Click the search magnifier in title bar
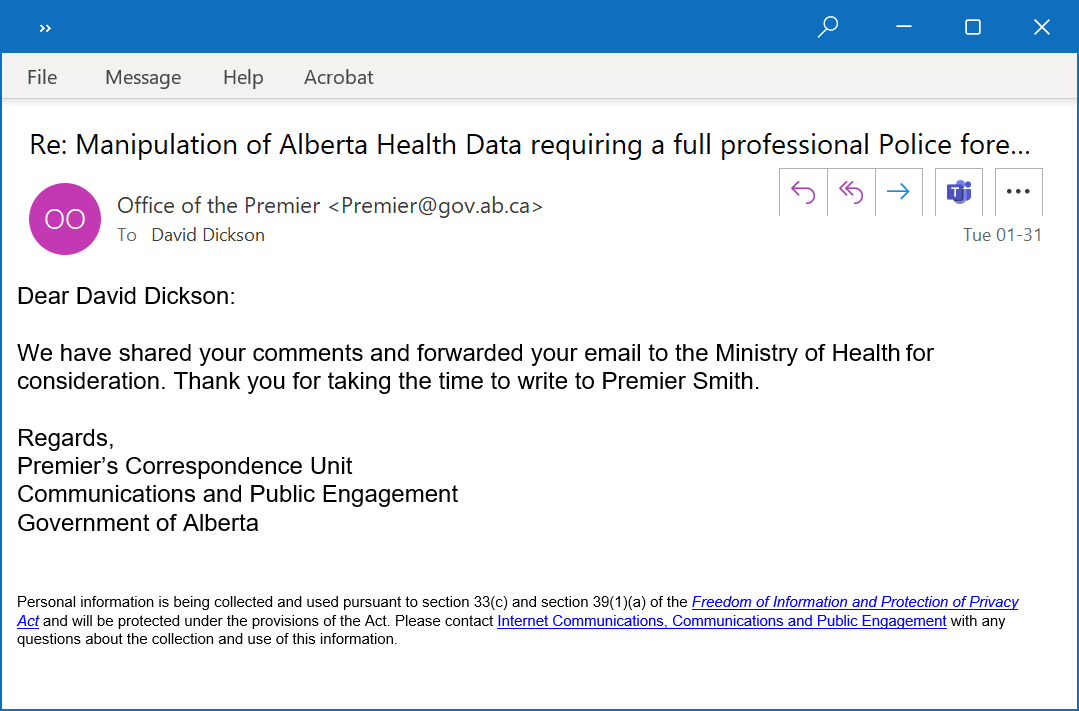Viewport: 1079px width, 711px height. (x=828, y=27)
